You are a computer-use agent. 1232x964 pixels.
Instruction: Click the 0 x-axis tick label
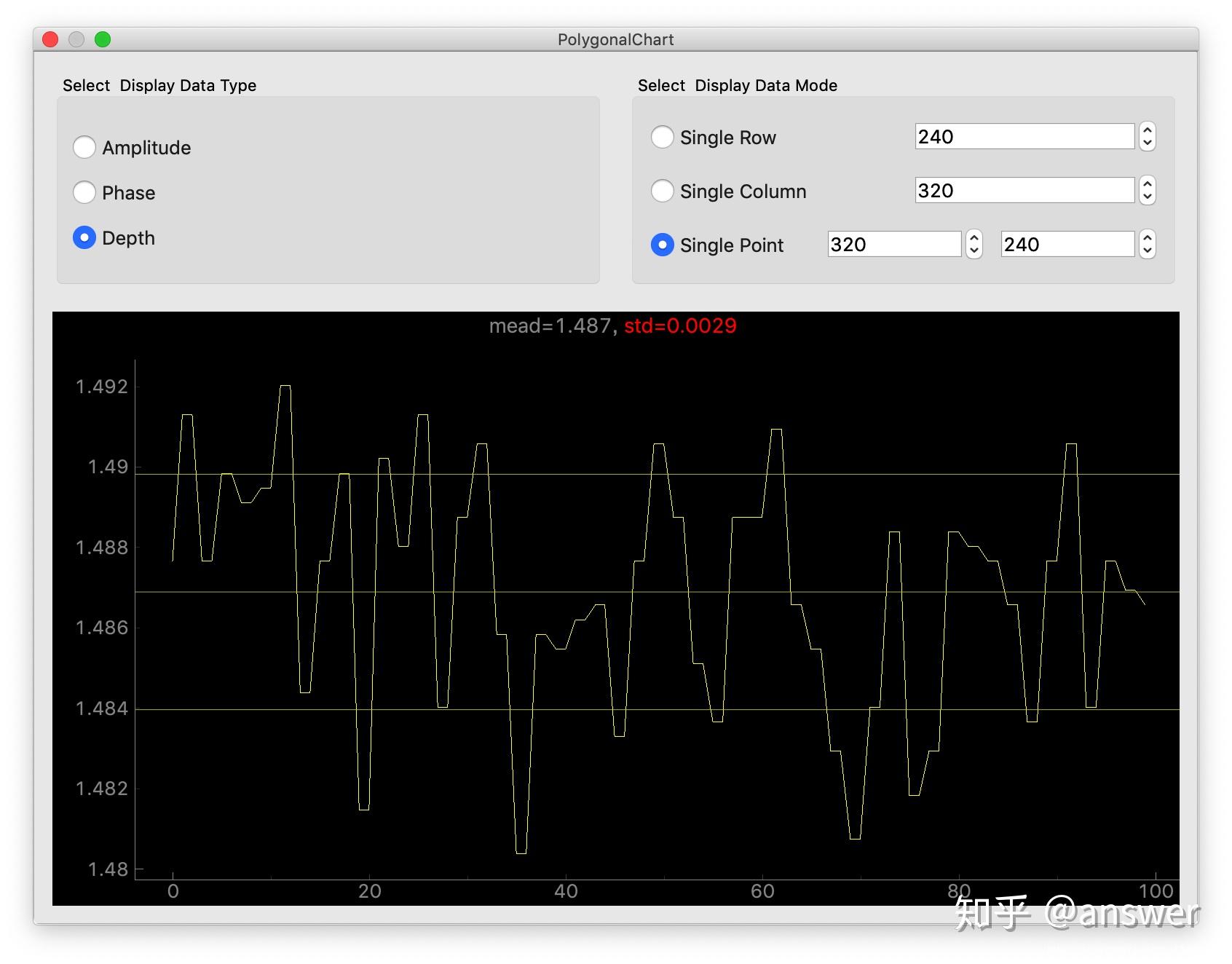[173, 891]
